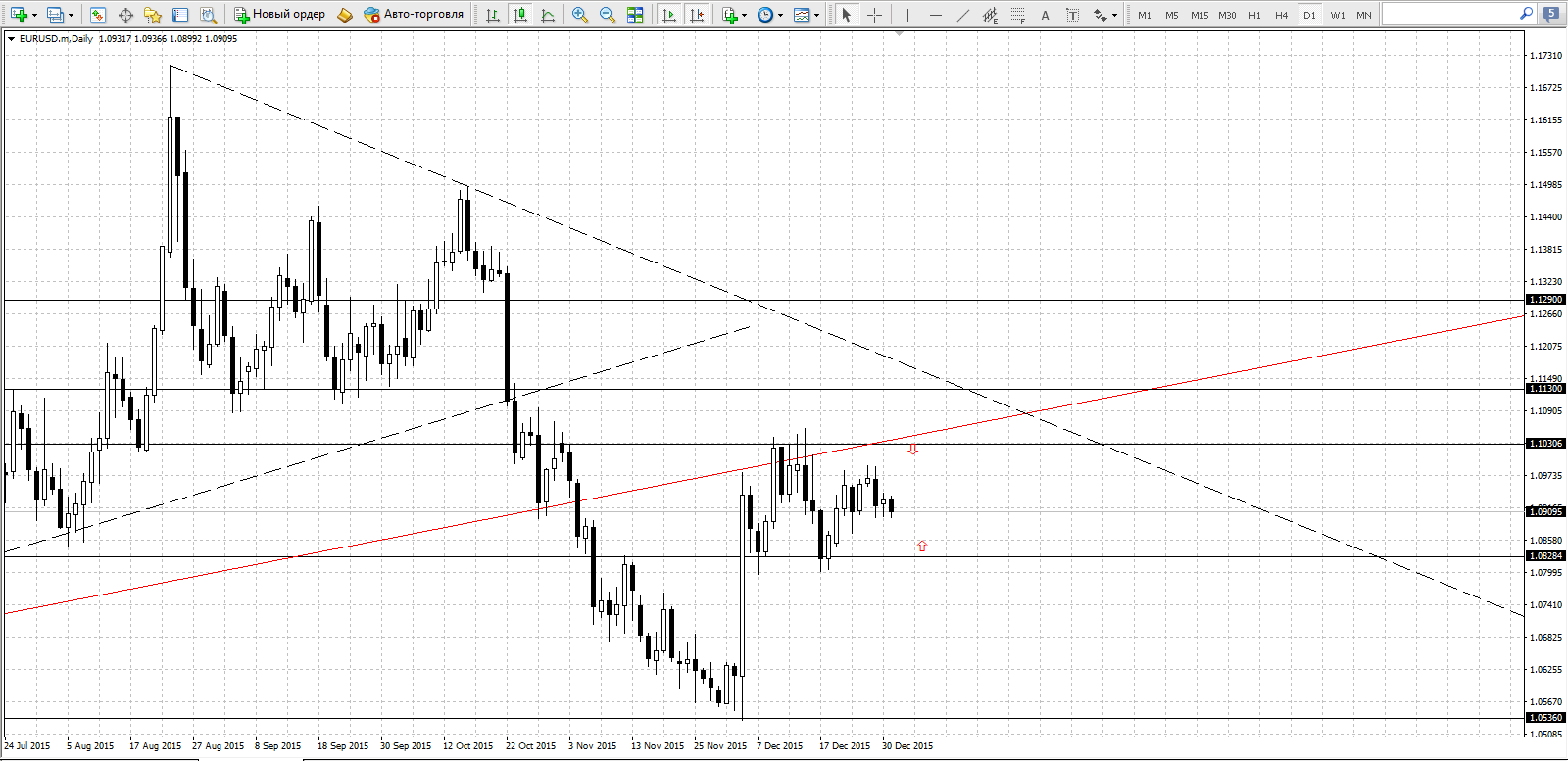Choose the text label tool
The image size is (1568, 761).
click(1046, 15)
